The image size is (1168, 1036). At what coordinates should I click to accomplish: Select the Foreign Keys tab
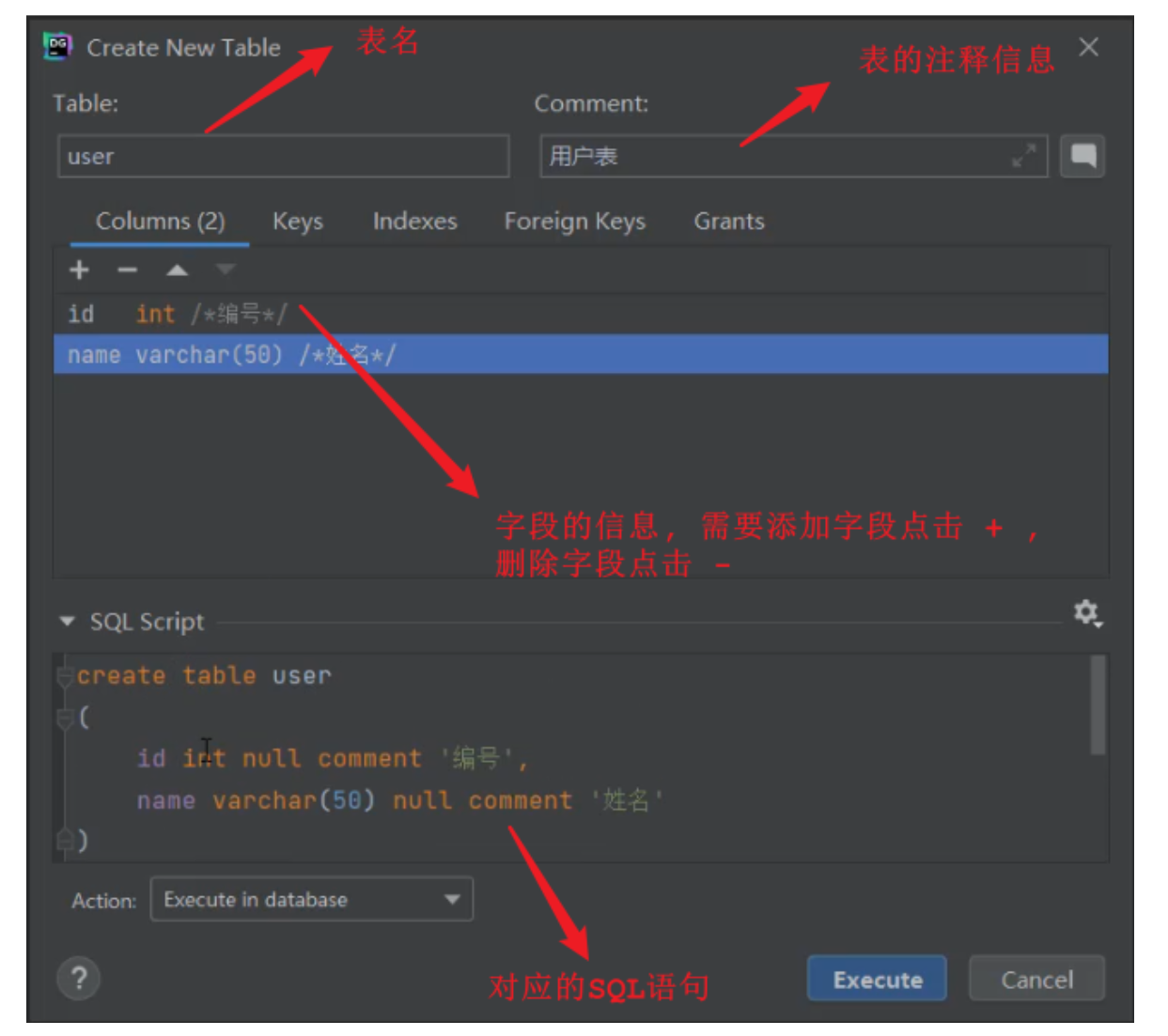tap(574, 222)
